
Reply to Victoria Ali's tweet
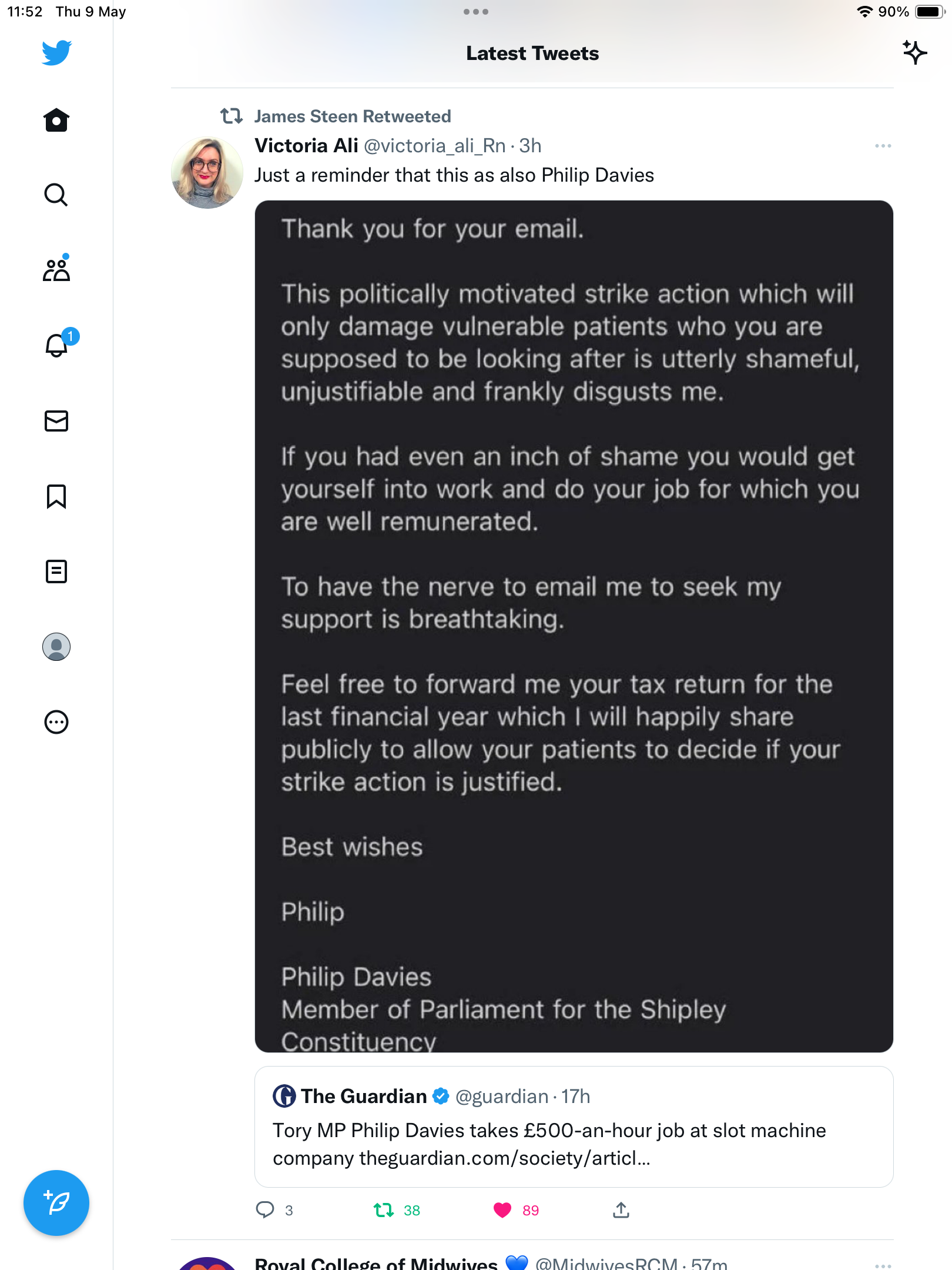coord(265,1210)
